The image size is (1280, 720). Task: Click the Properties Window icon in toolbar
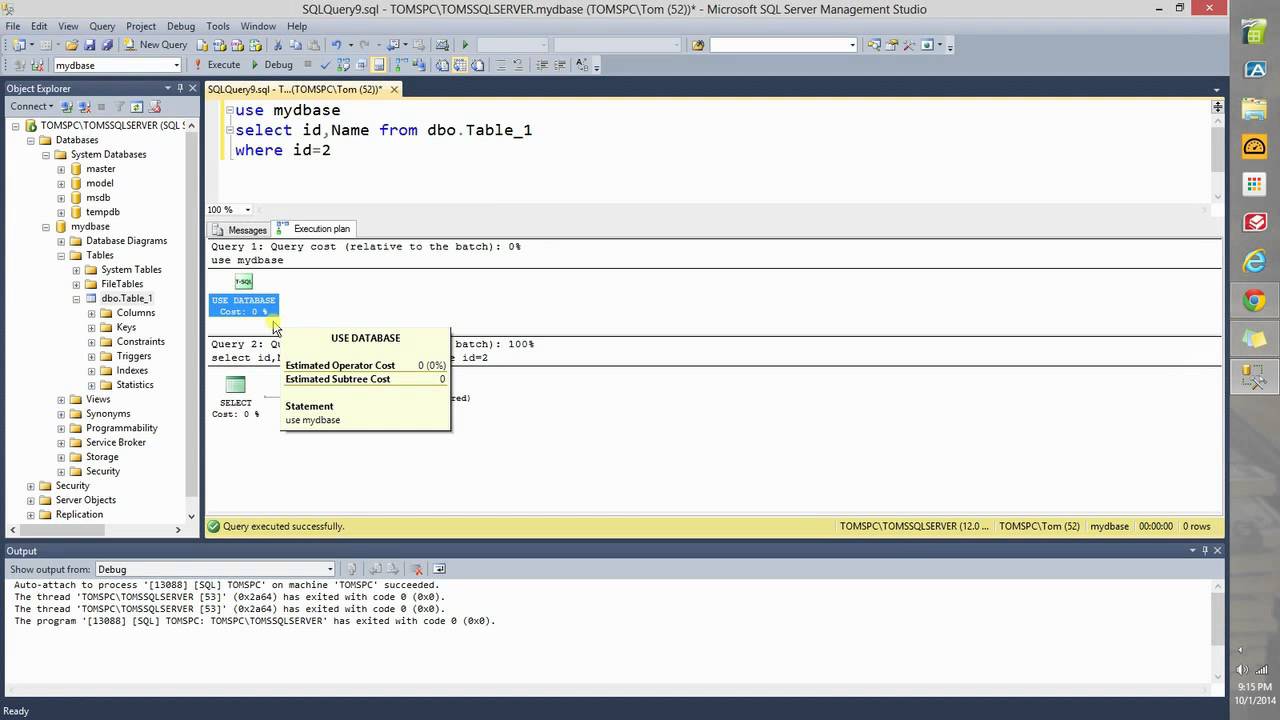[891, 44]
